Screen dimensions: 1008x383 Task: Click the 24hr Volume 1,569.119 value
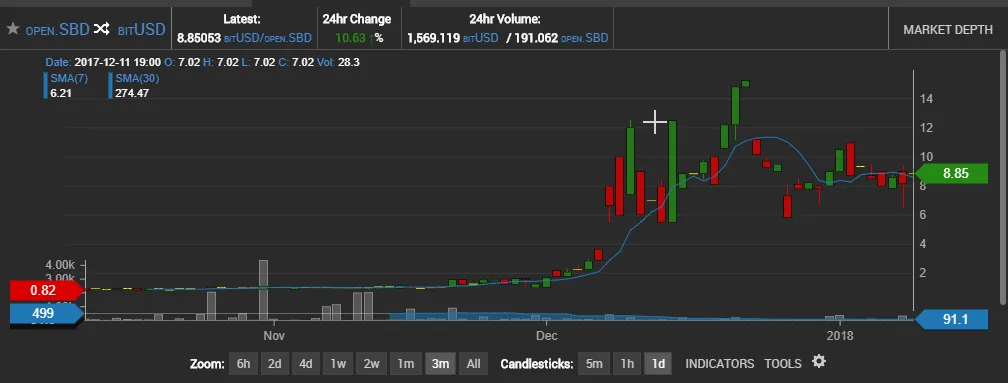click(433, 39)
